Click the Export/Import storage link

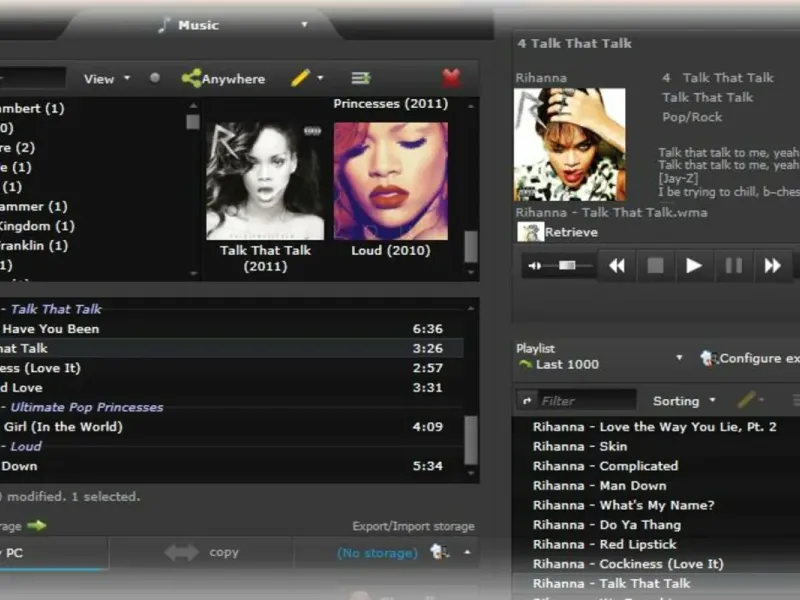[x=413, y=526]
